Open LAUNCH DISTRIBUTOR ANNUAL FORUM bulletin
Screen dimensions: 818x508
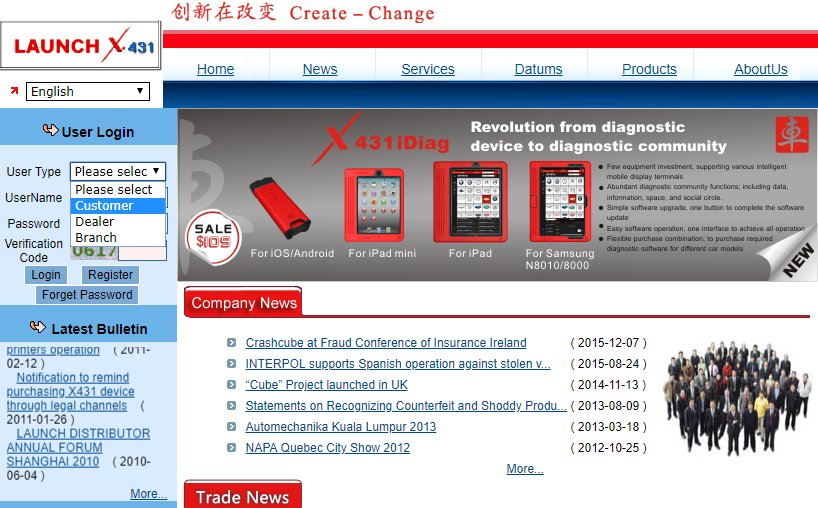[x=78, y=447]
